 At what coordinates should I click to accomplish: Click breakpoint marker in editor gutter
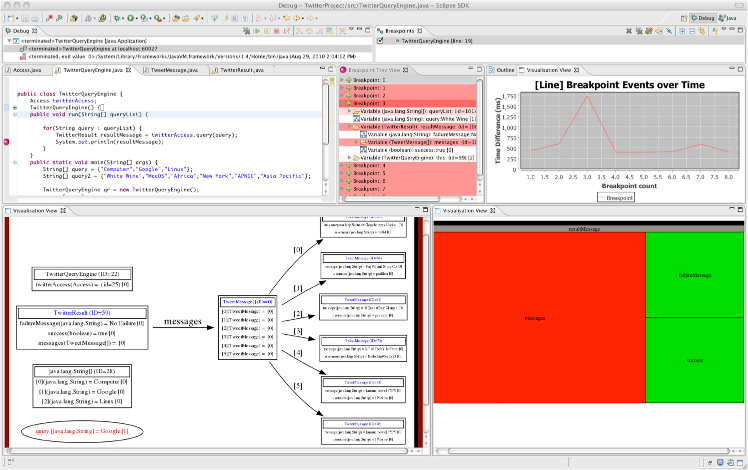(x=6, y=142)
